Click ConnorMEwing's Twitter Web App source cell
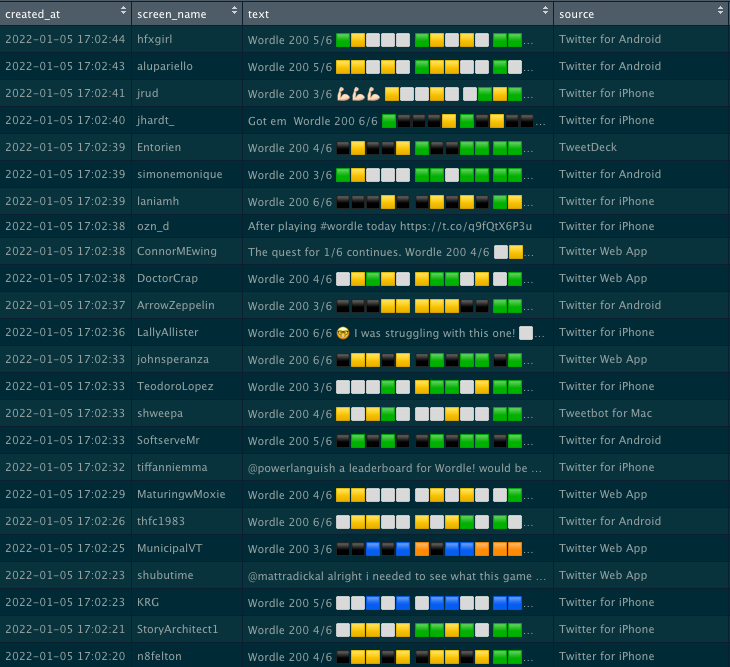Viewport: 730px width, 667px height. pyautogui.click(x=603, y=251)
